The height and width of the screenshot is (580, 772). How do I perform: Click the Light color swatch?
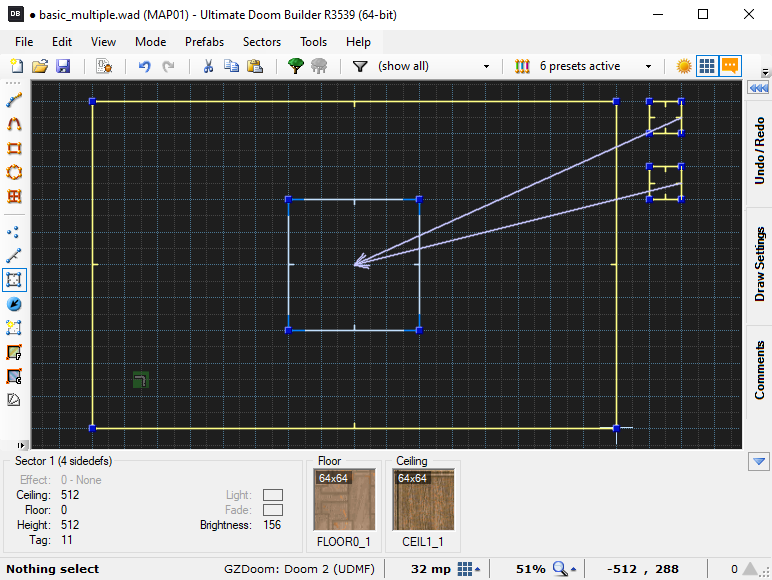pos(273,495)
